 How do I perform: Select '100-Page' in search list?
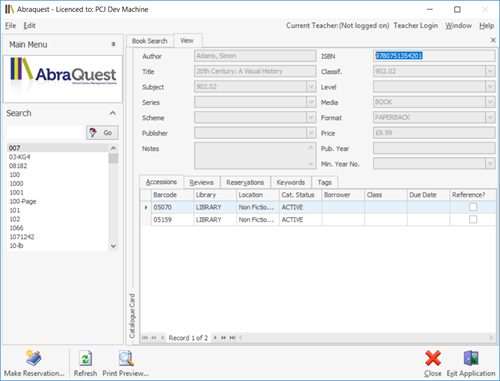(58, 201)
